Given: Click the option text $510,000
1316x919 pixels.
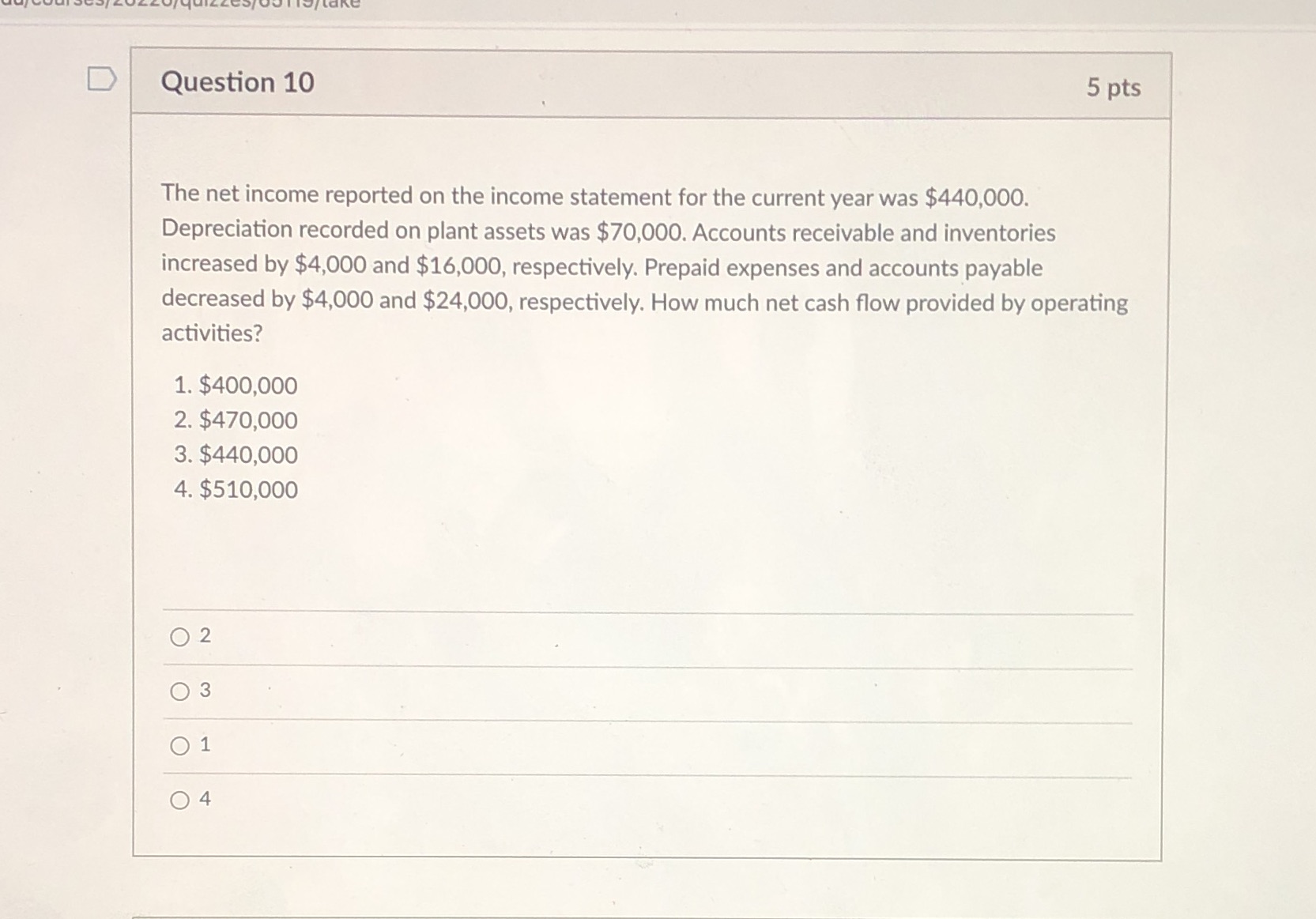Looking at the screenshot, I should [235, 490].
